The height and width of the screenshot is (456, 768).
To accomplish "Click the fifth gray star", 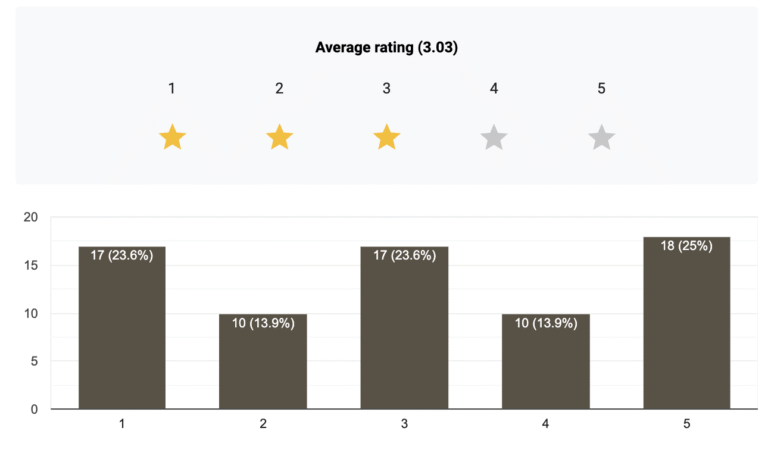I will pos(601,138).
